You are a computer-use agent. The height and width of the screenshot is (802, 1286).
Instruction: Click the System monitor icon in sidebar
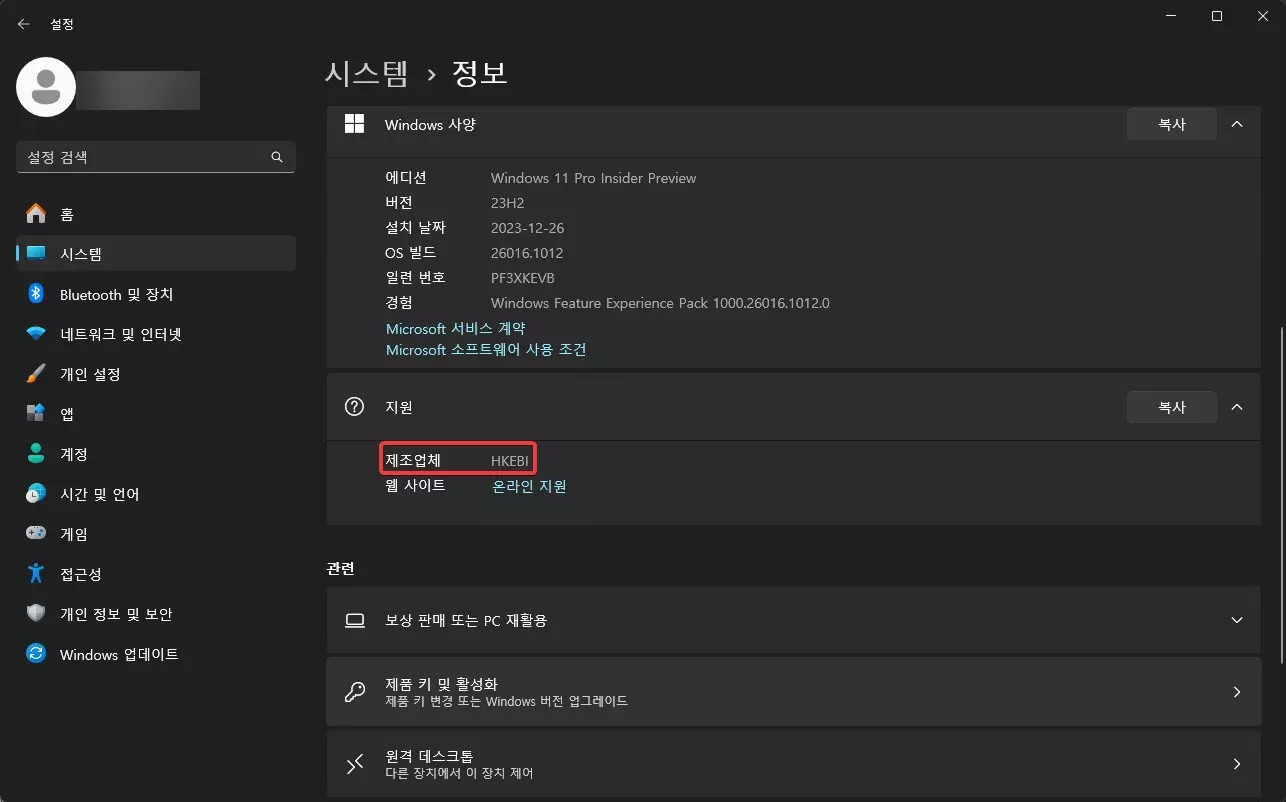click(36, 254)
